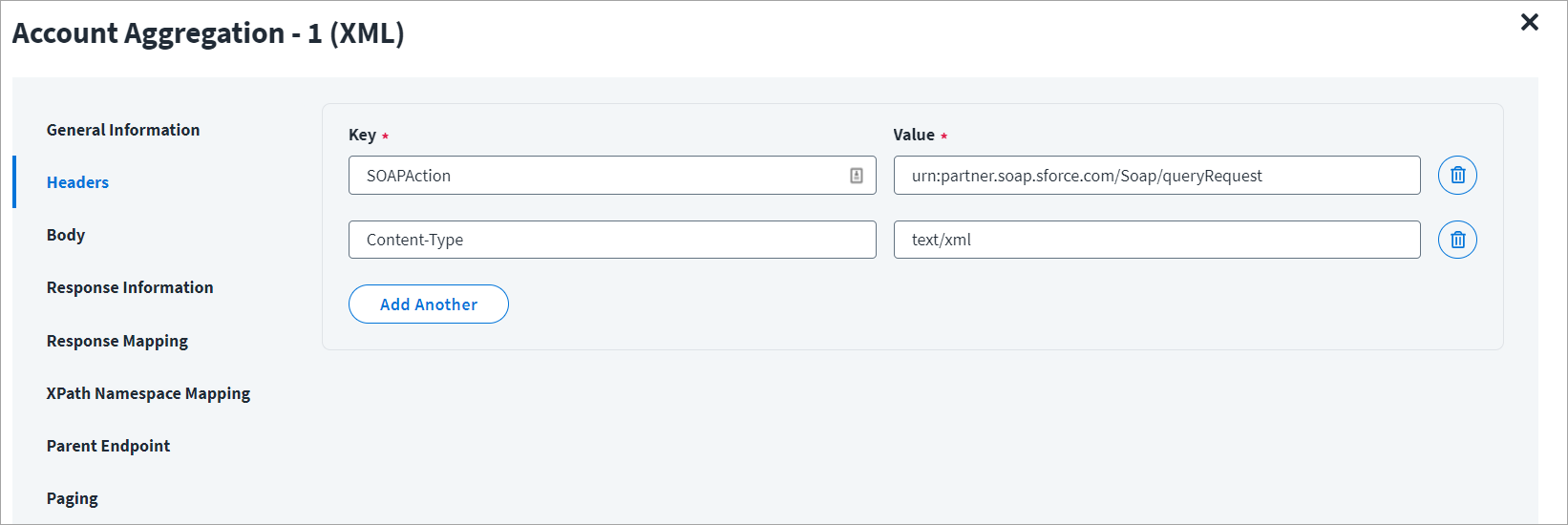Open the Parent Endpoint section
Viewport: 1568px width, 525px height.
(x=108, y=446)
